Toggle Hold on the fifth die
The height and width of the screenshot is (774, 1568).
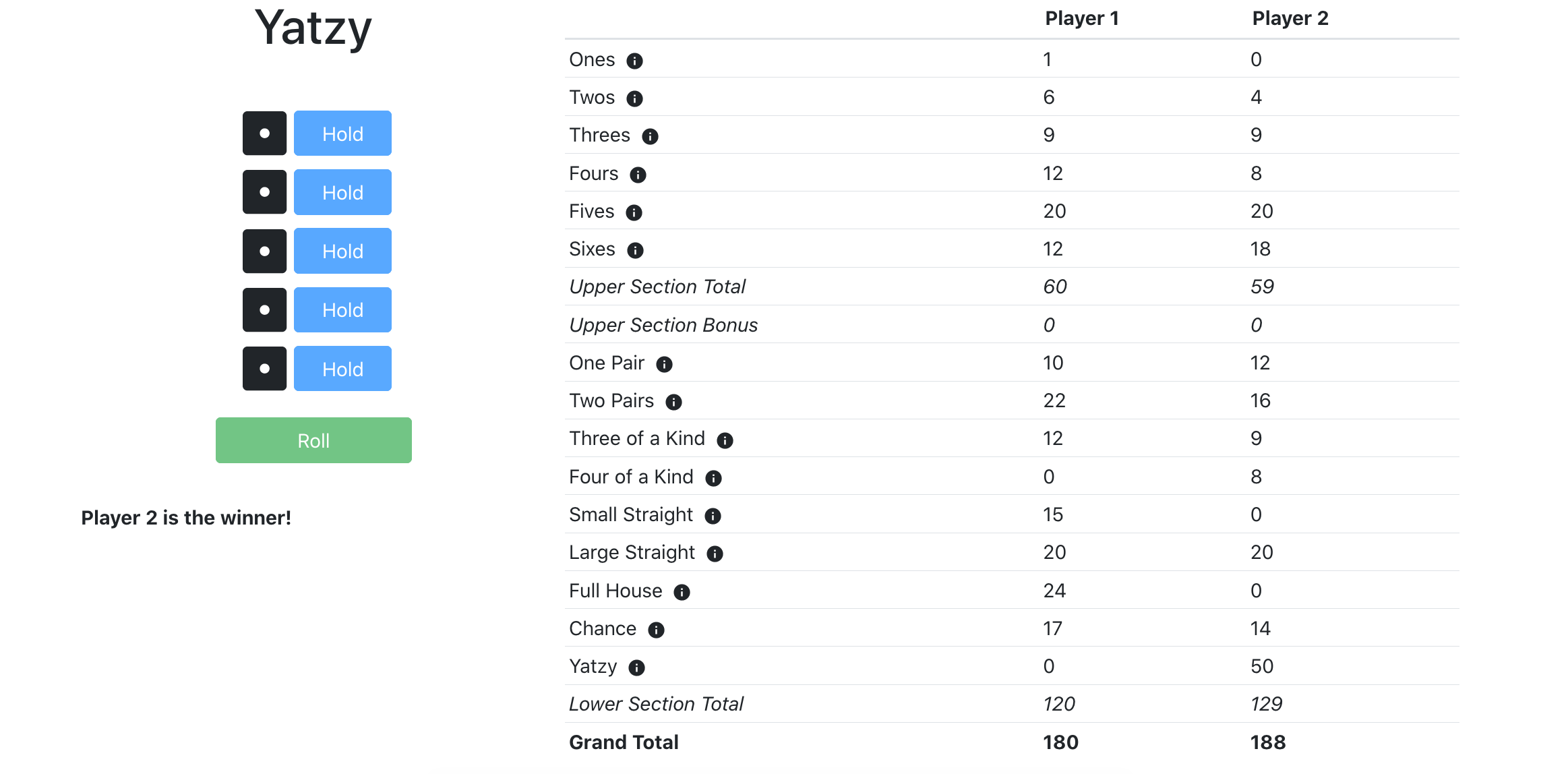342,369
